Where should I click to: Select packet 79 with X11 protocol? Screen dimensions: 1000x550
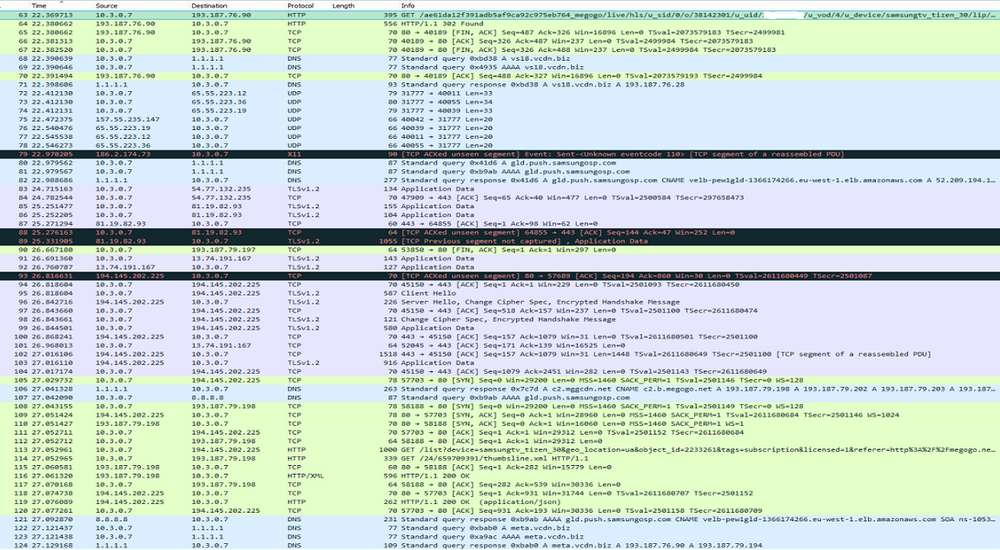click(500, 153)
